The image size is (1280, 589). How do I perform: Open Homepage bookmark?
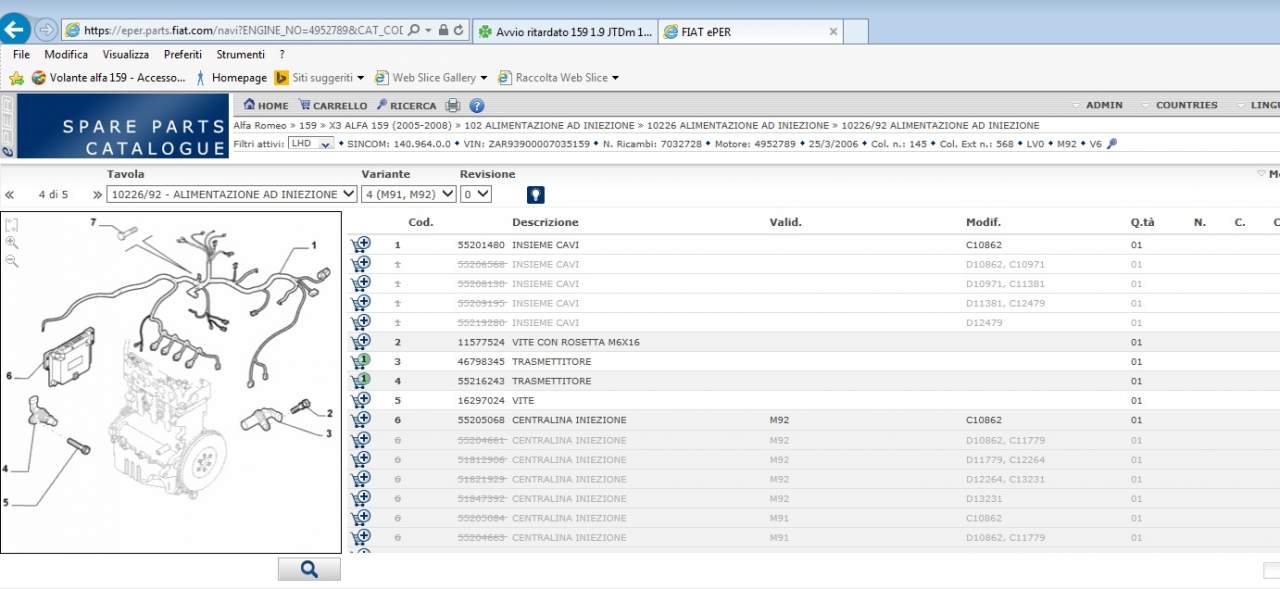pos(231,77)
